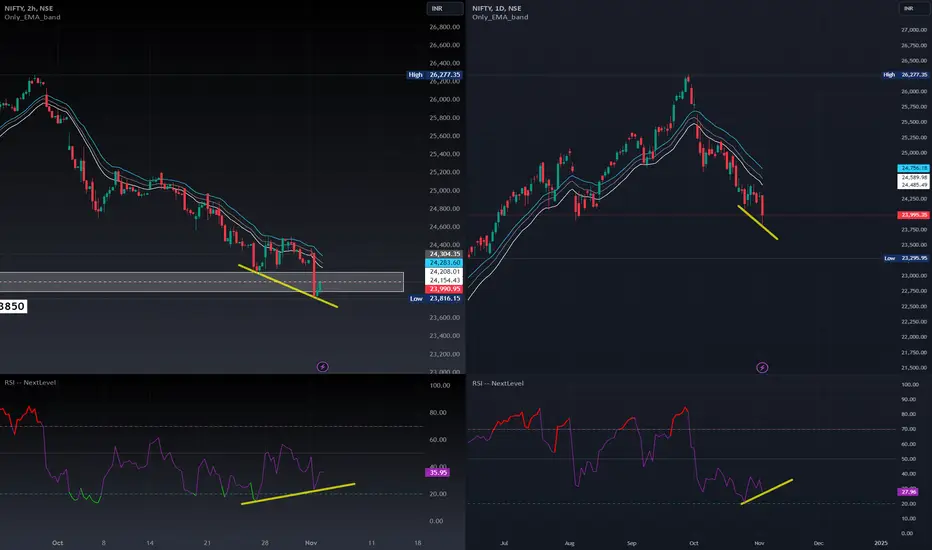Click the Only_EMA_band indicator legend on the 2h chart
Viewport: 932px width, 550px height.
pos(32,17)
